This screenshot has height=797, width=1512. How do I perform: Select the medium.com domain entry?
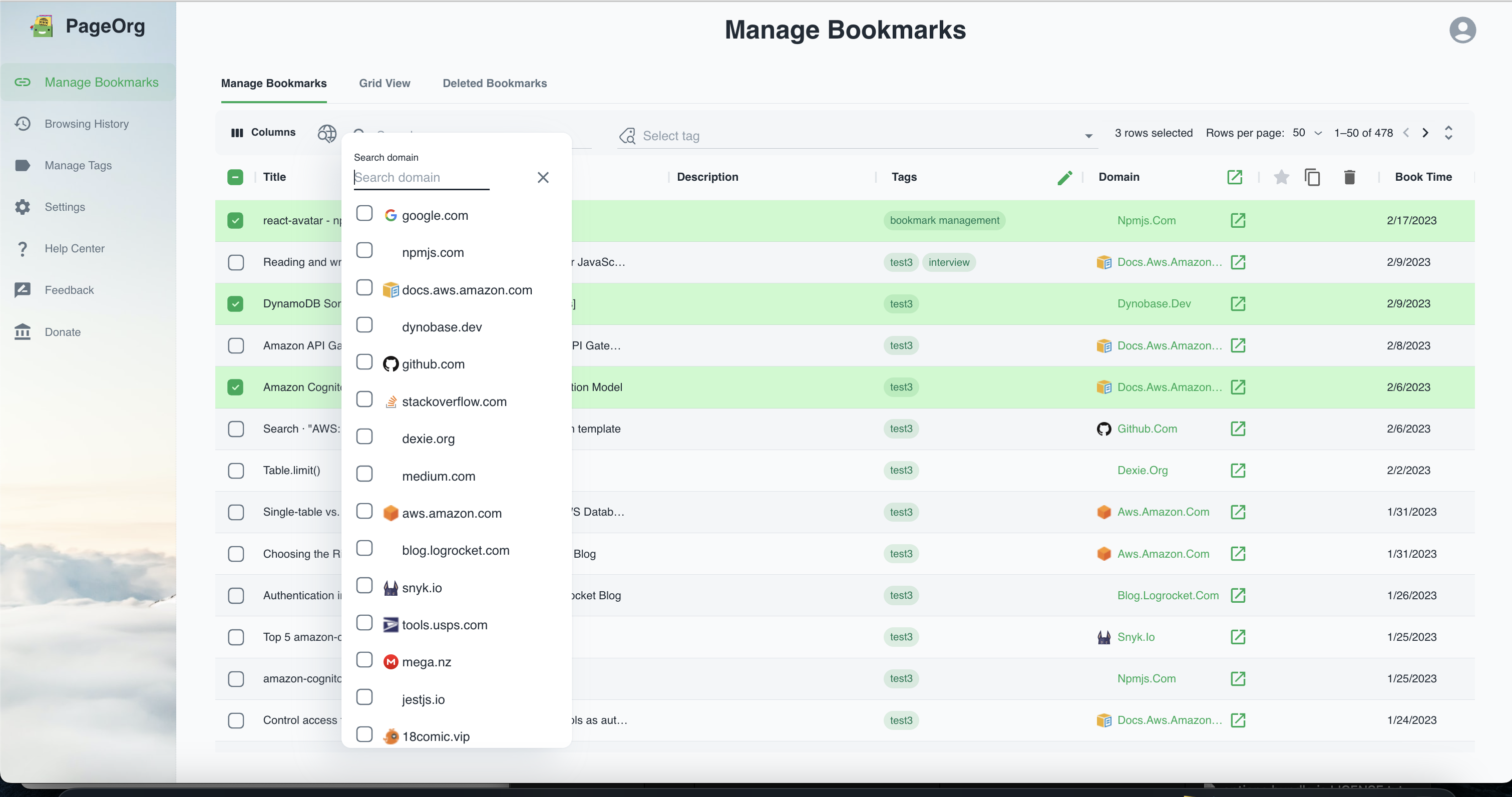tap(439, 477)
